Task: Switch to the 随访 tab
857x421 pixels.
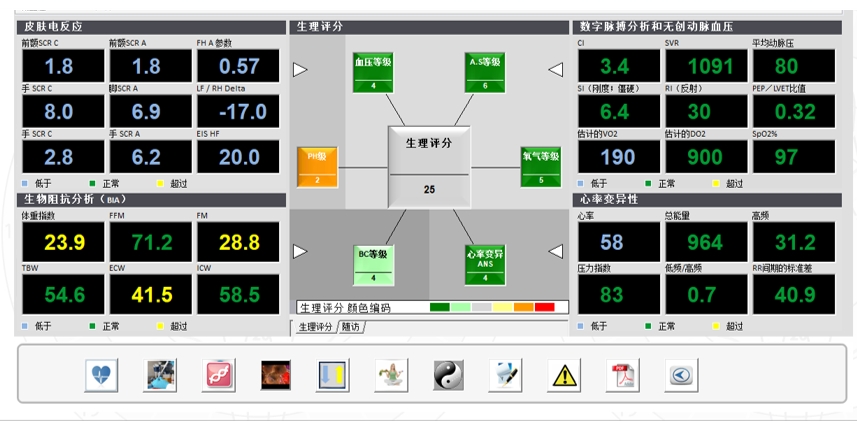Action: click(351, 327)
